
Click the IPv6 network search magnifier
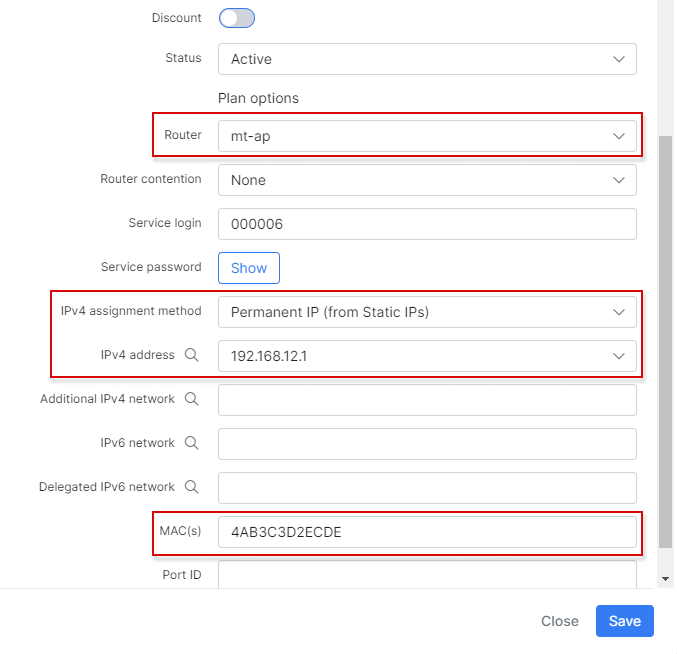pos(191,443)
